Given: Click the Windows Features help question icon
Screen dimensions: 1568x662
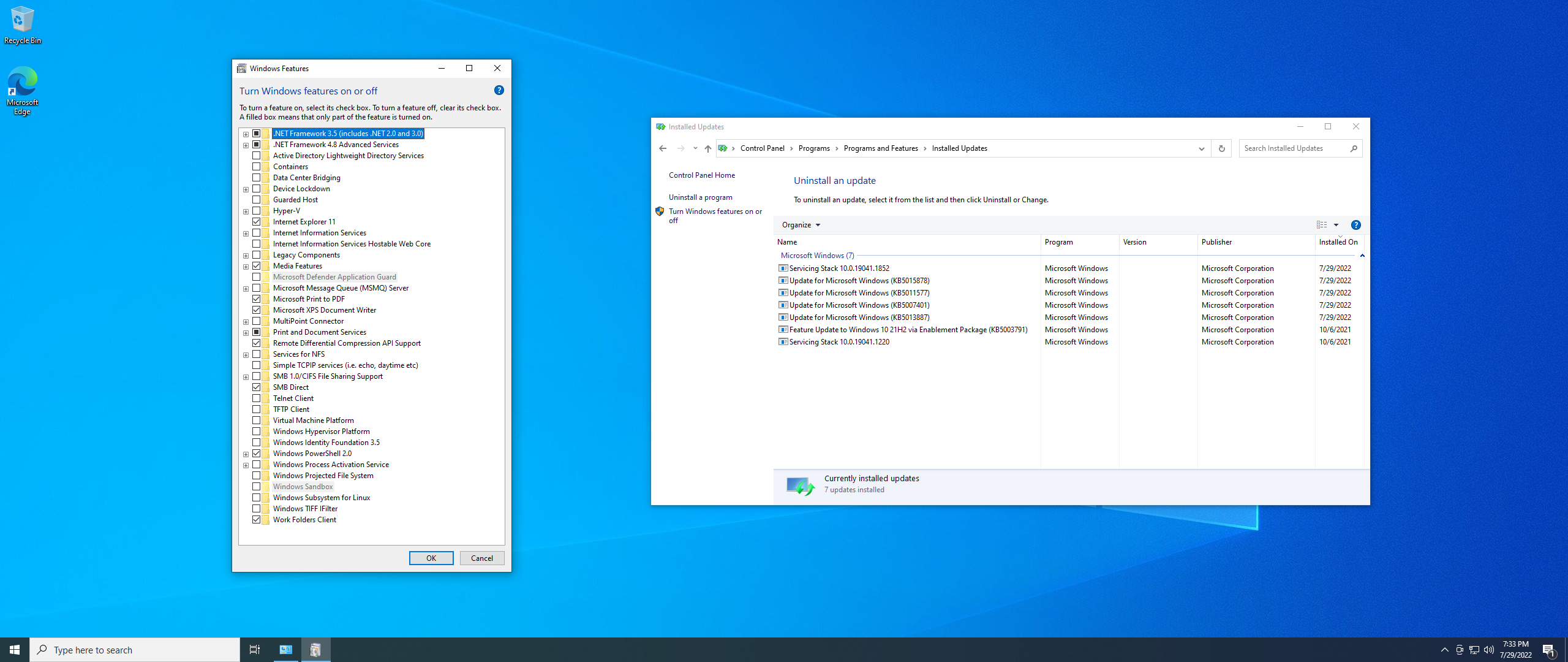Looking at the screenshot, I should [499, 90].
